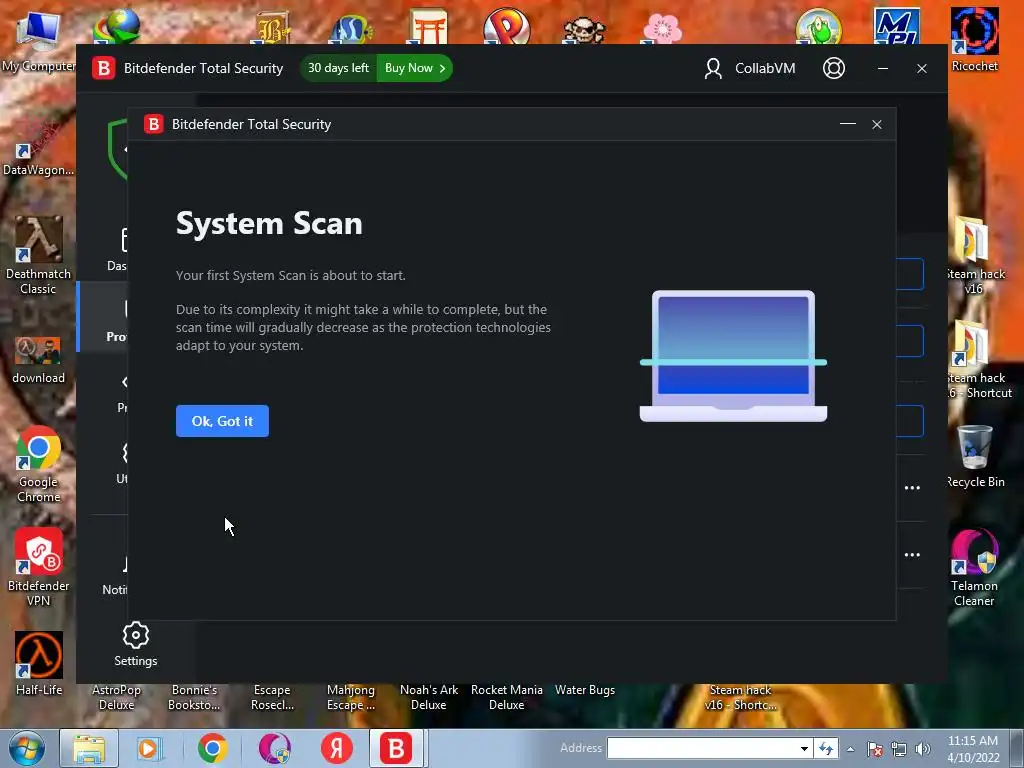
Task: Select the AstroPop Deluxe desktop label
Action: [116, 697]
